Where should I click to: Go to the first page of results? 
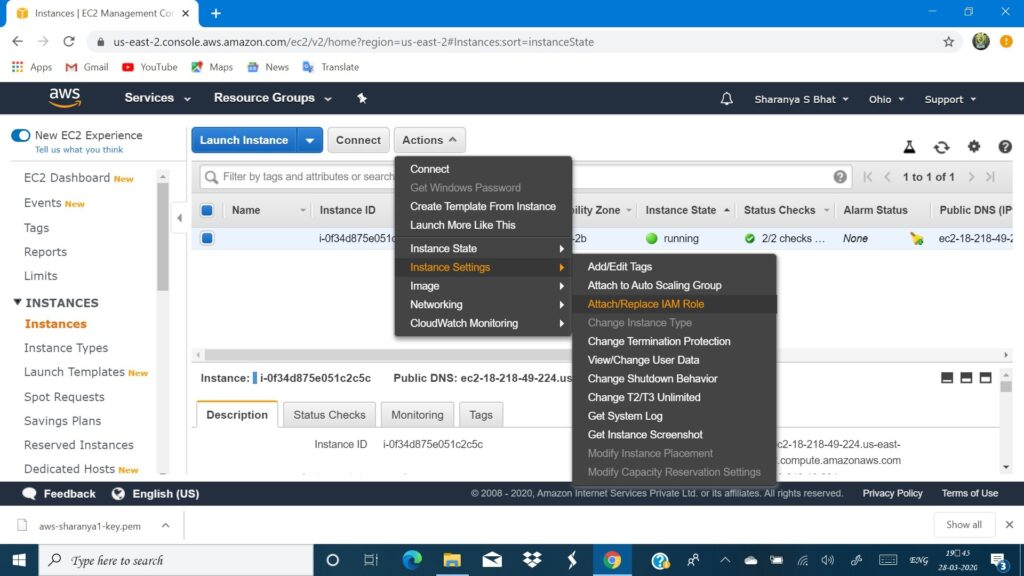[x=867, y=177]
